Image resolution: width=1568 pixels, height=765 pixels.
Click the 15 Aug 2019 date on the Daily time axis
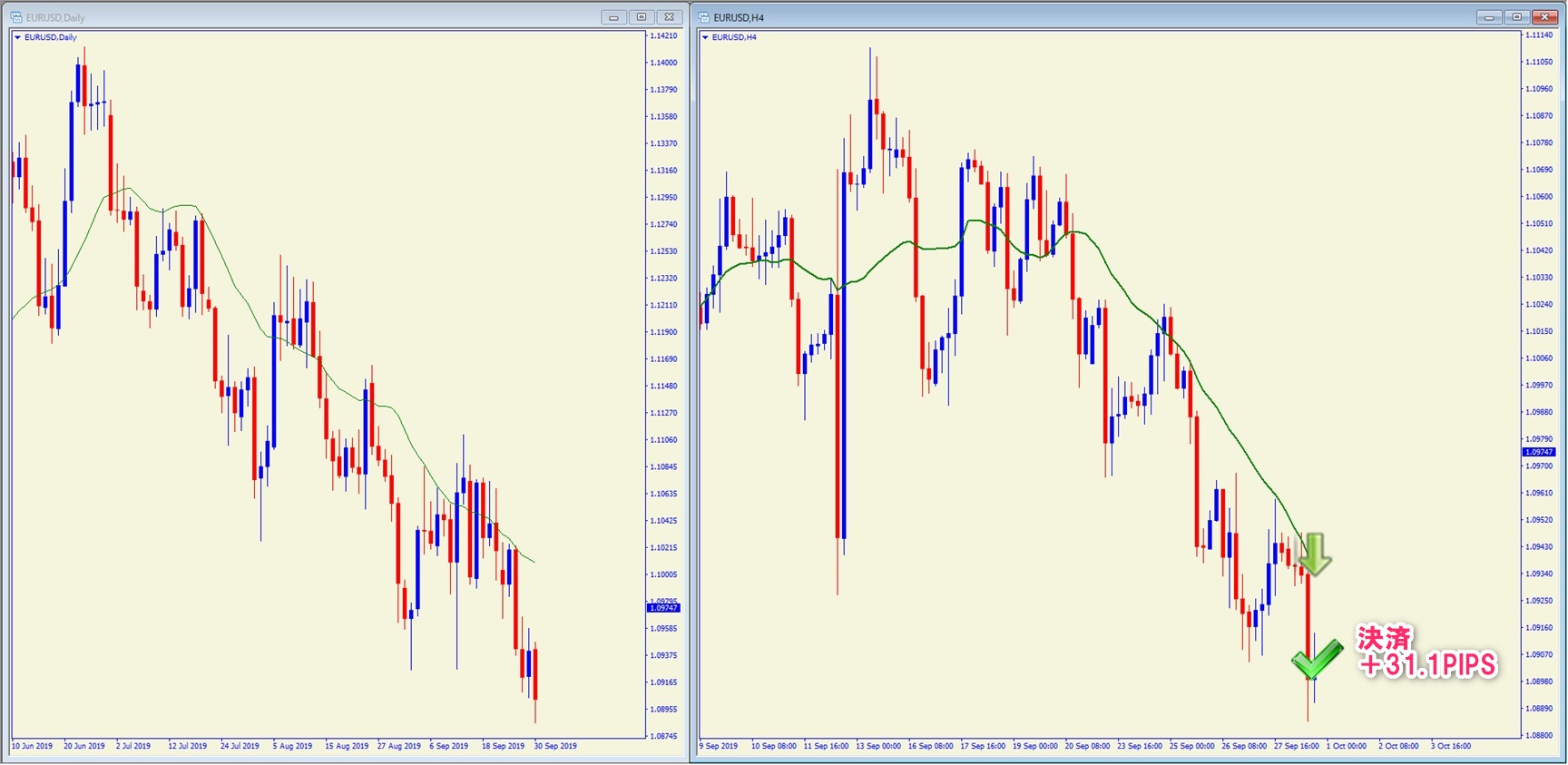coord(347,746)
